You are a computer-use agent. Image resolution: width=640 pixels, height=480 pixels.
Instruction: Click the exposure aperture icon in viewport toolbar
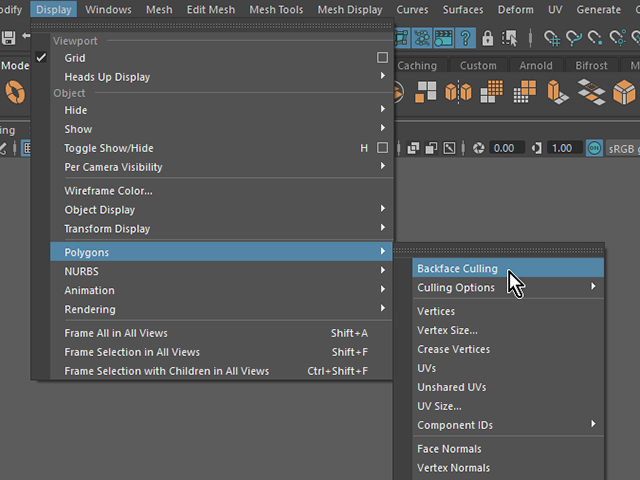(x=478, y=148)
